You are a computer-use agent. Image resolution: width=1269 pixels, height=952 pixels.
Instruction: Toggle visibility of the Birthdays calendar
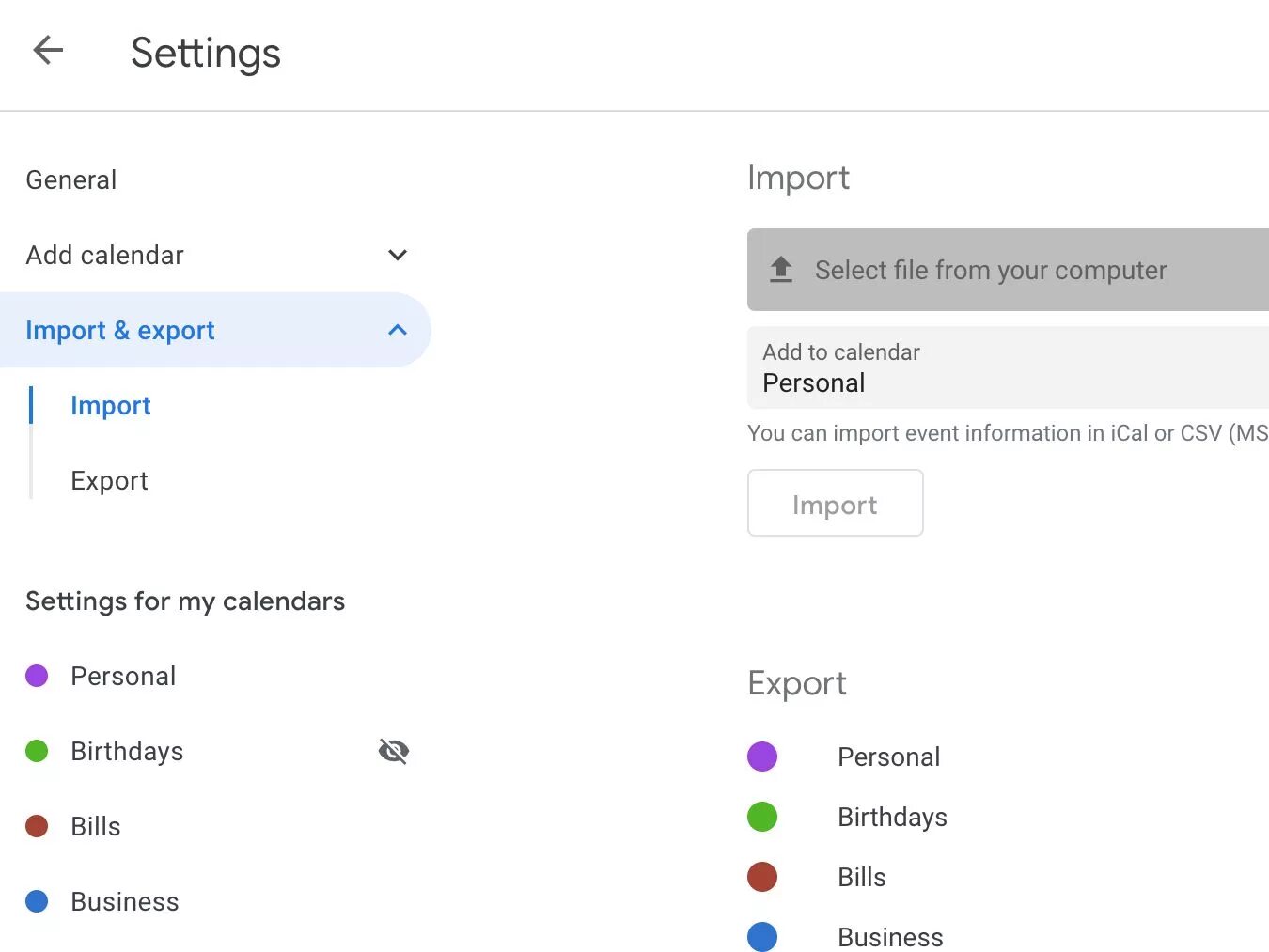pyautogui.click(x=394, y=751)
